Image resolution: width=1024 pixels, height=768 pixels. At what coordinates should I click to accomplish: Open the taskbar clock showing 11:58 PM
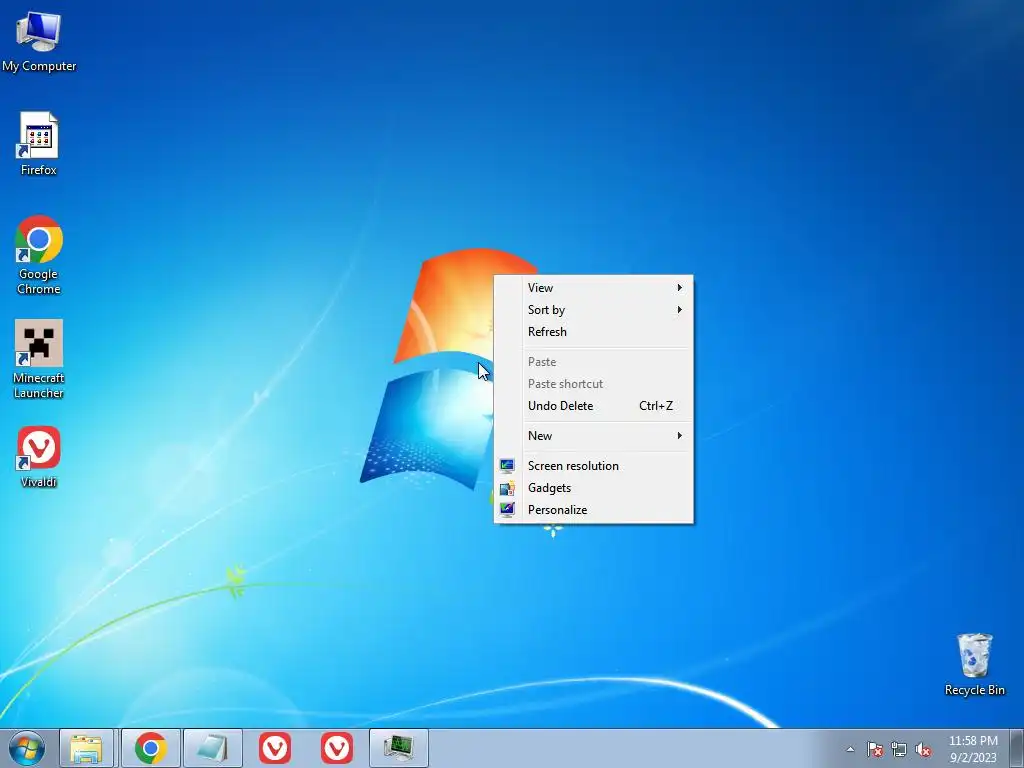point(973,748)
